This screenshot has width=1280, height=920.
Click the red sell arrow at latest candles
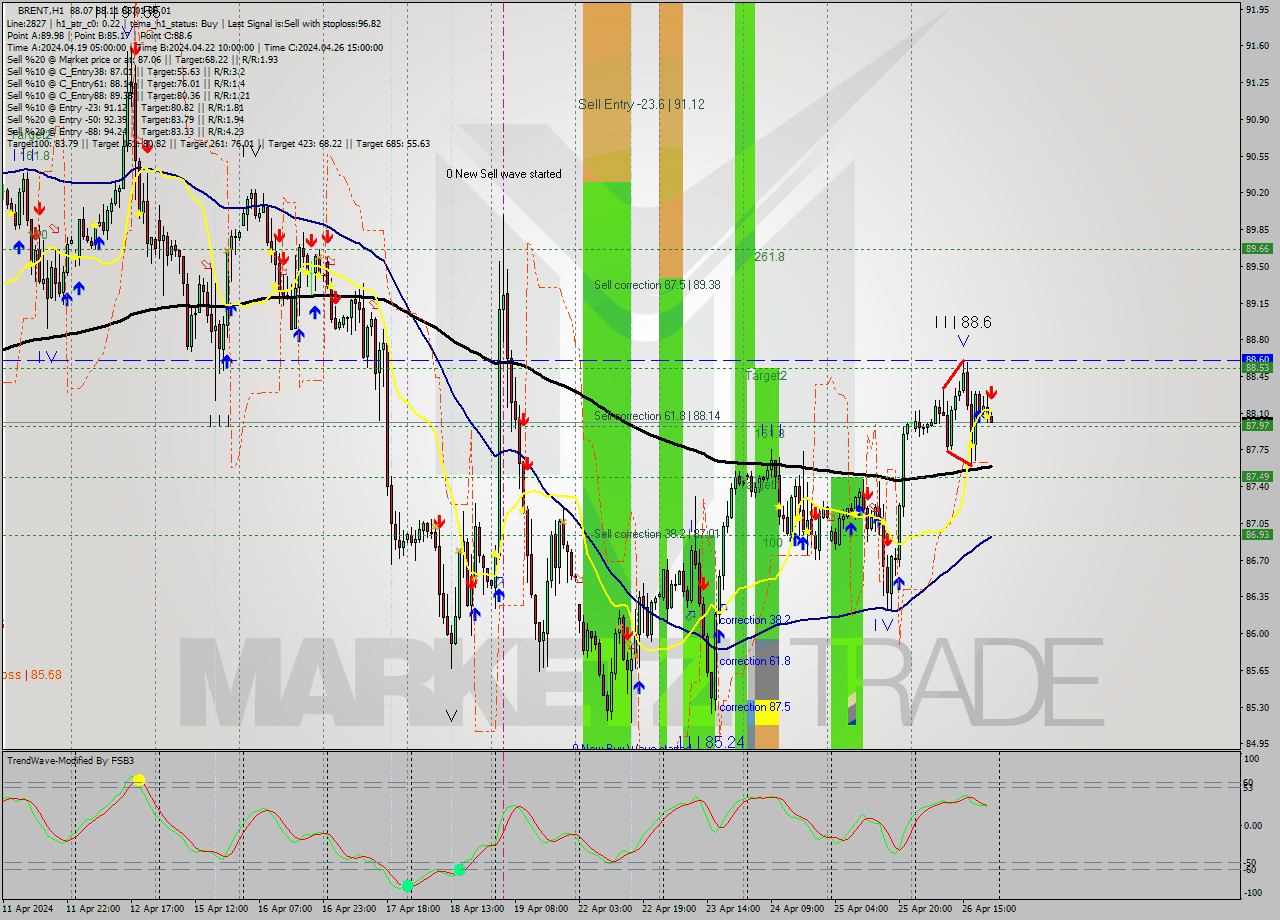point(991,393)
